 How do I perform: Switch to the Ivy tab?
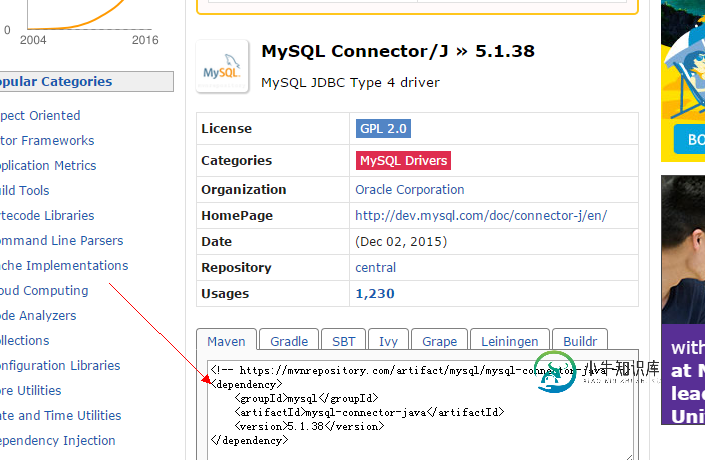click(388, 341)
